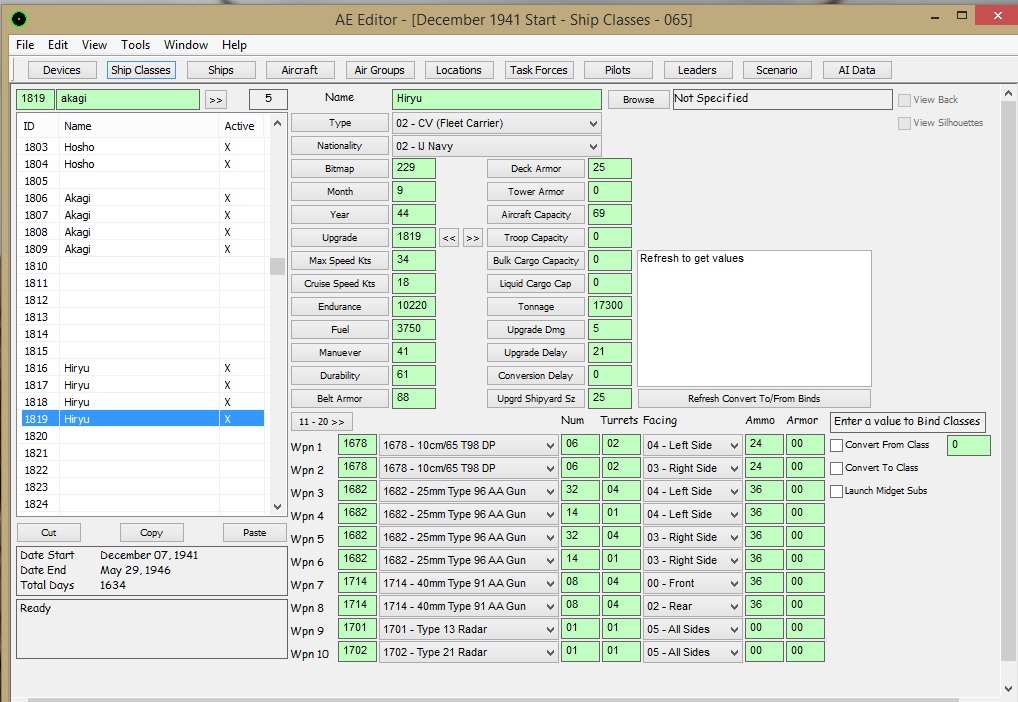This screenshot has width=1018, height=702.
Task: Open Wpn 1 facing dropdown set to Left Side
Action: click(x=692, y=446)
